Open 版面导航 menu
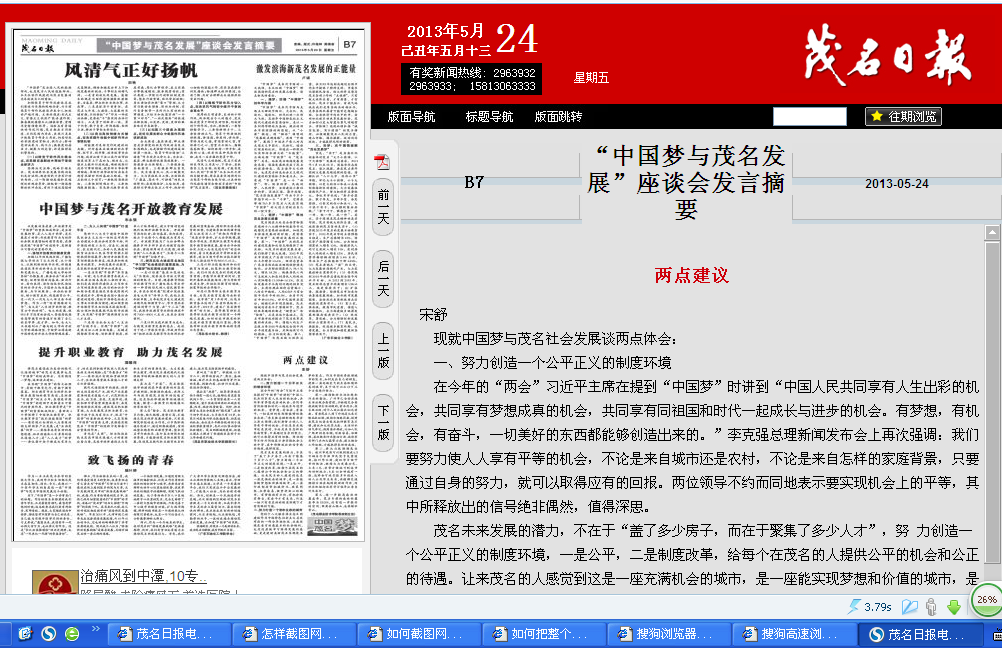 [x=411, y=116]
